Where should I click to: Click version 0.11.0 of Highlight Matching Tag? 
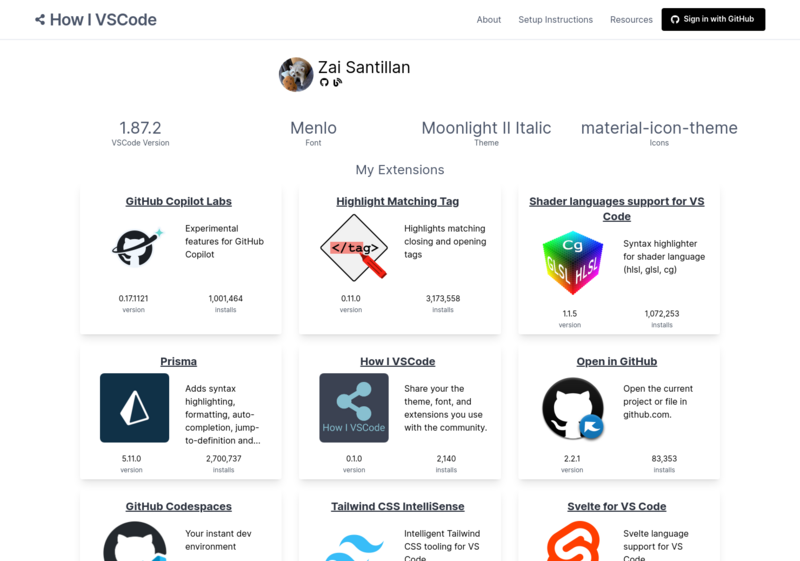[x=351, y=298]
